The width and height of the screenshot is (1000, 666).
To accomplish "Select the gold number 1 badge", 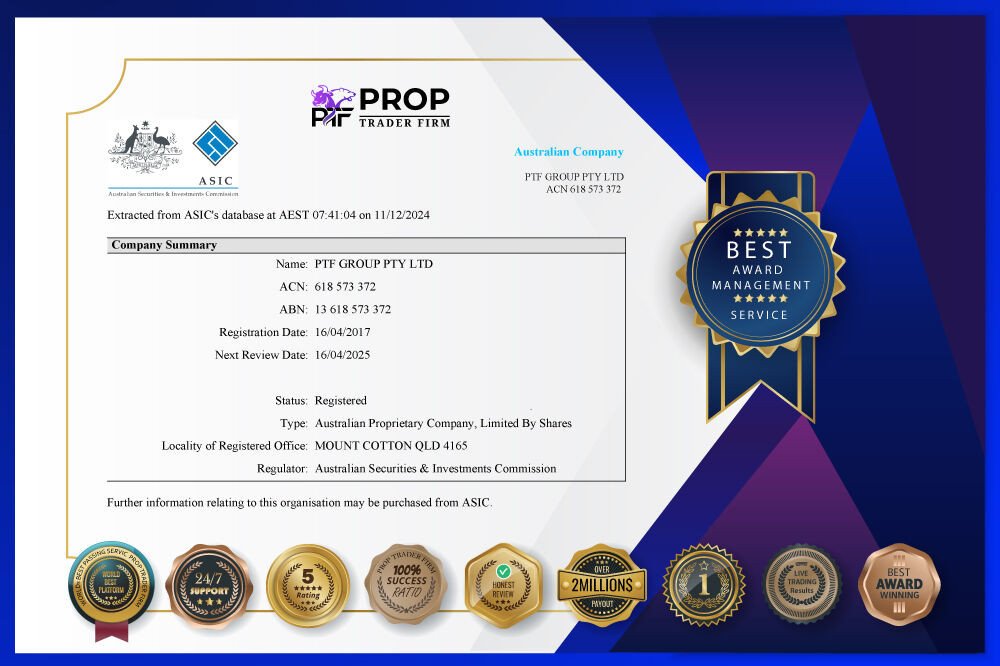I will (x=704, y=585).
